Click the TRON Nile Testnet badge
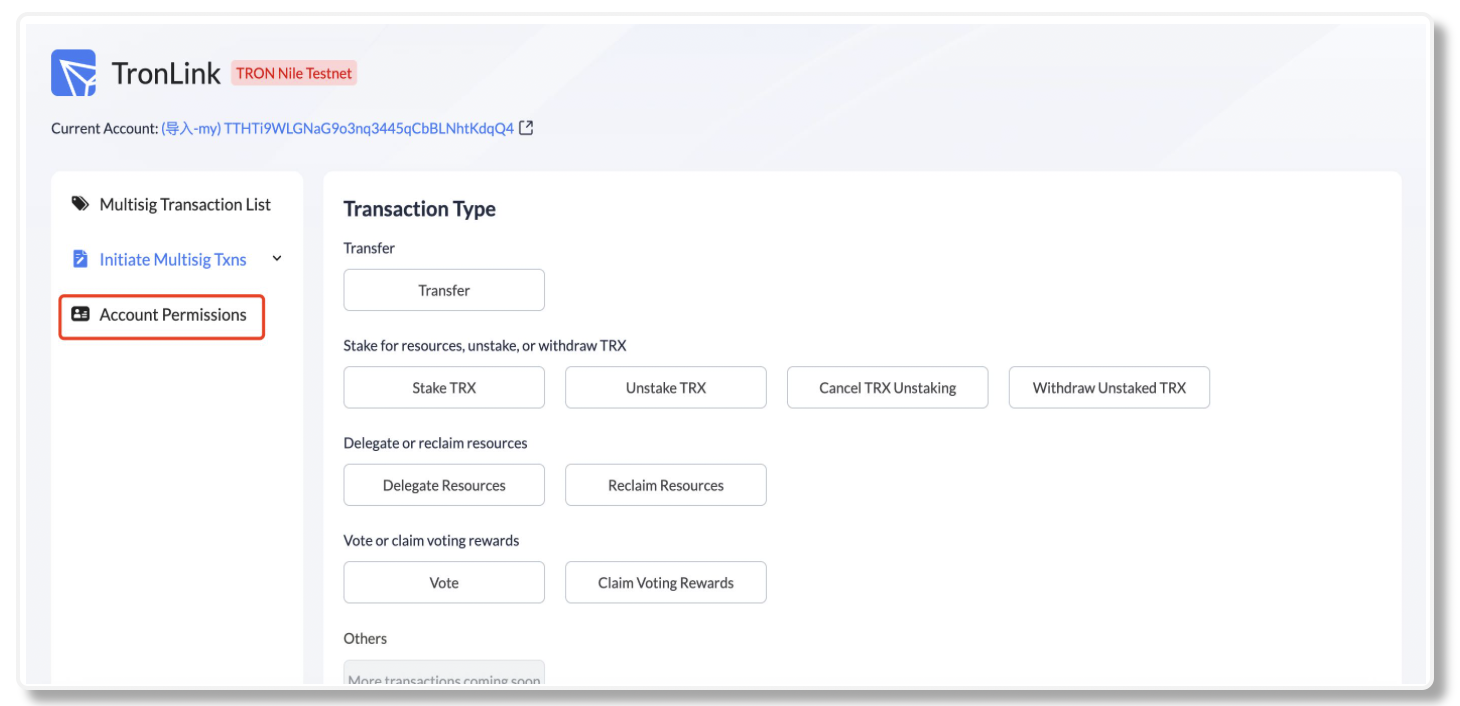The image size is (1460, 706). (294, 73)
